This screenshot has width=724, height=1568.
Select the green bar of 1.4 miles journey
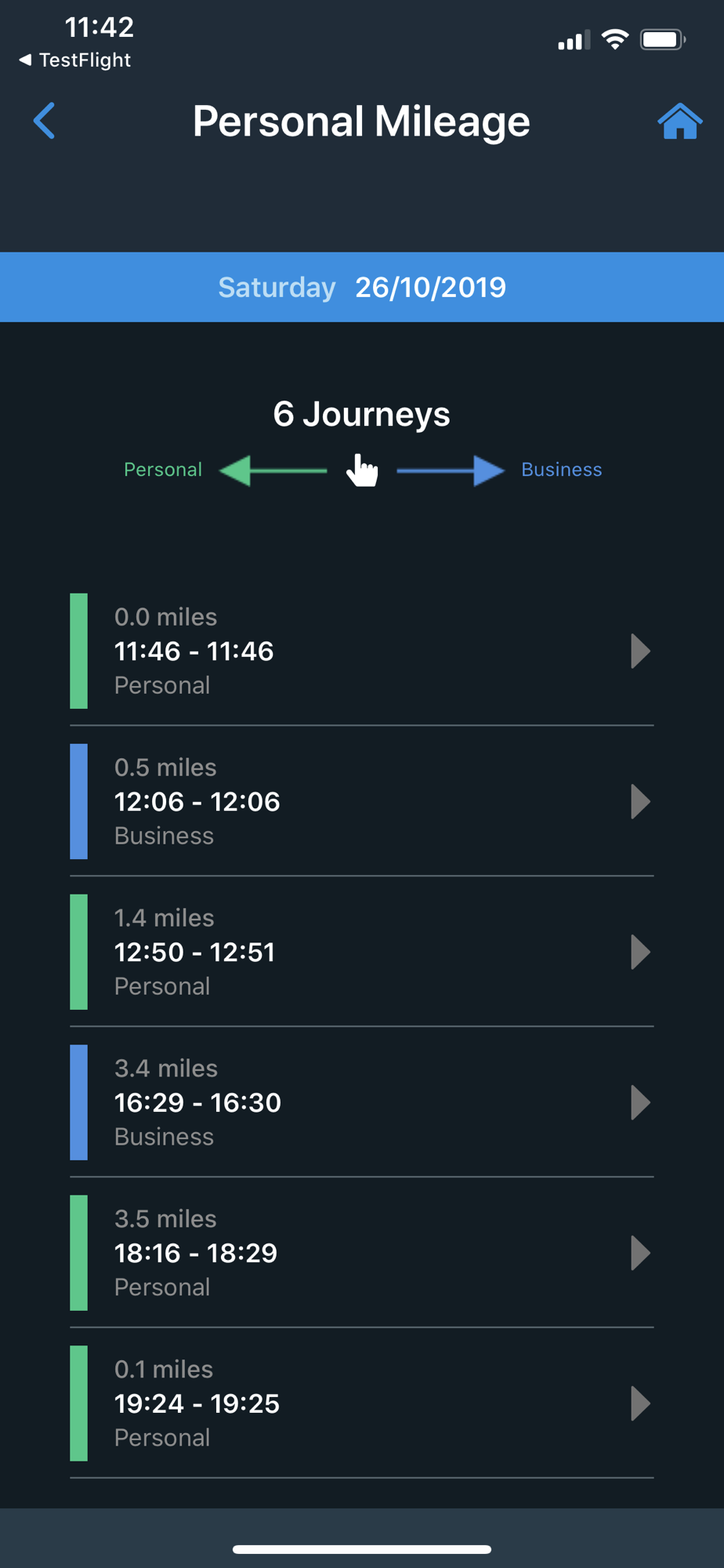78,952
